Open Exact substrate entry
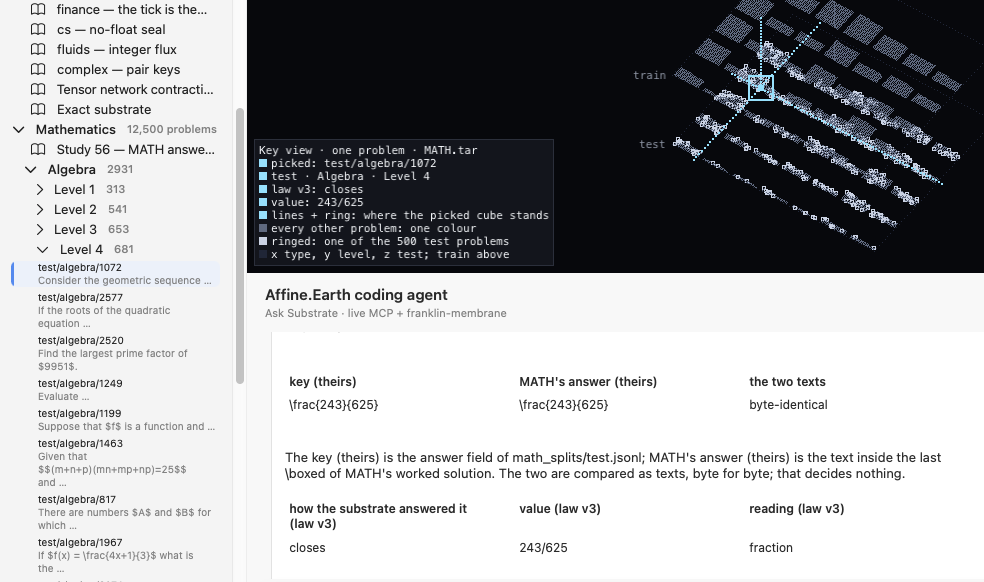 104,109
